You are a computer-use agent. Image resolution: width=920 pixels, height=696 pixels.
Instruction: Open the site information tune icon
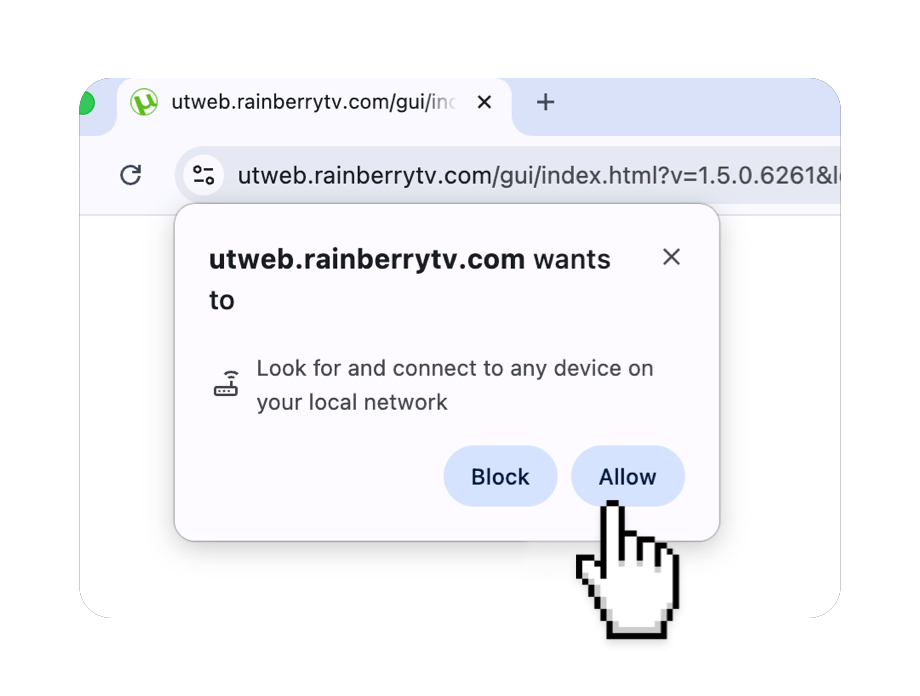coord(204,175)
